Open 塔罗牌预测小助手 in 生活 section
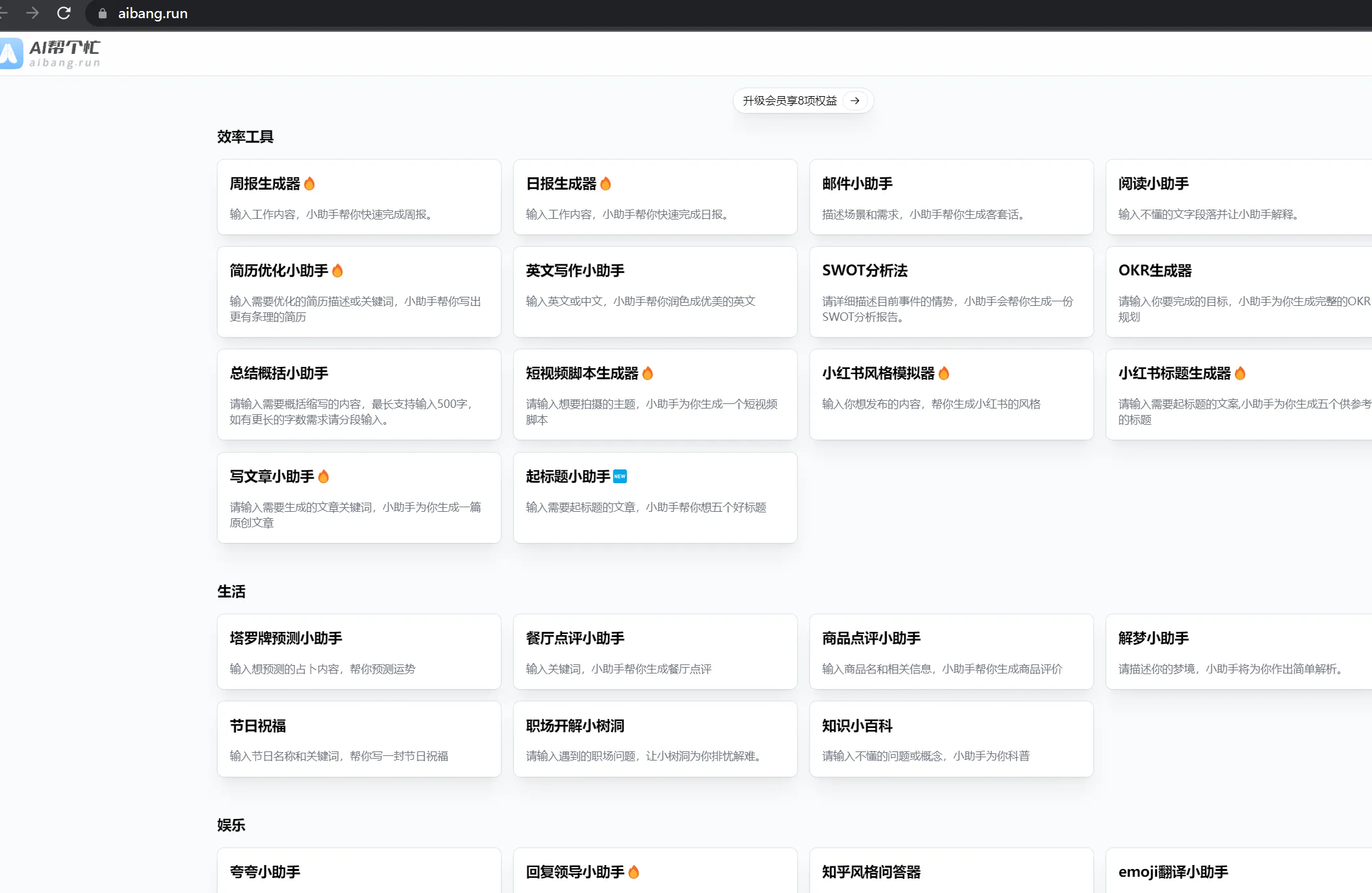 pos(359,651)
